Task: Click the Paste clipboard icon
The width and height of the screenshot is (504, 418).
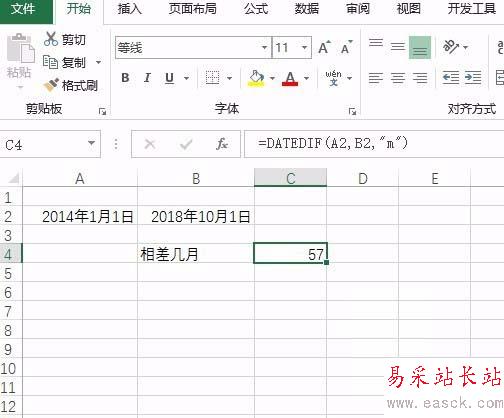Action: click(x=21, y=48)
